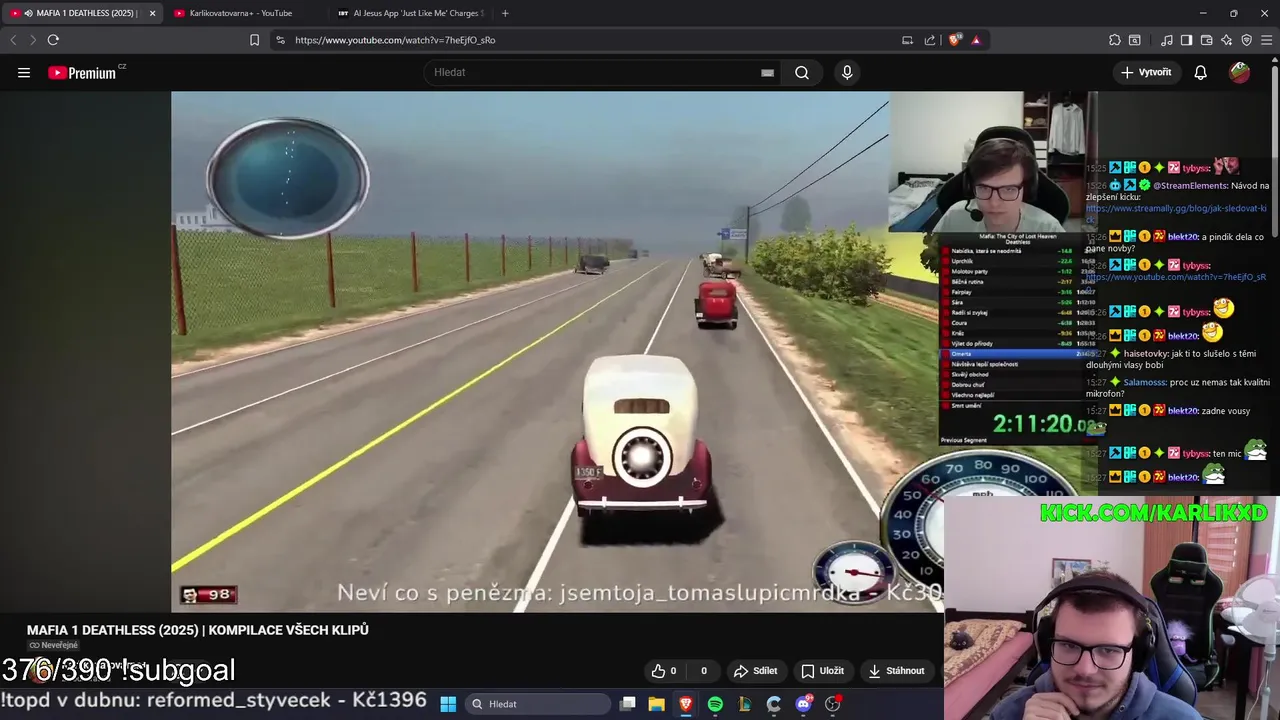The width and height of the screenshot is (1280, 720).
Task: Open the Windows Start menu
Action: [x=448, y=704]
